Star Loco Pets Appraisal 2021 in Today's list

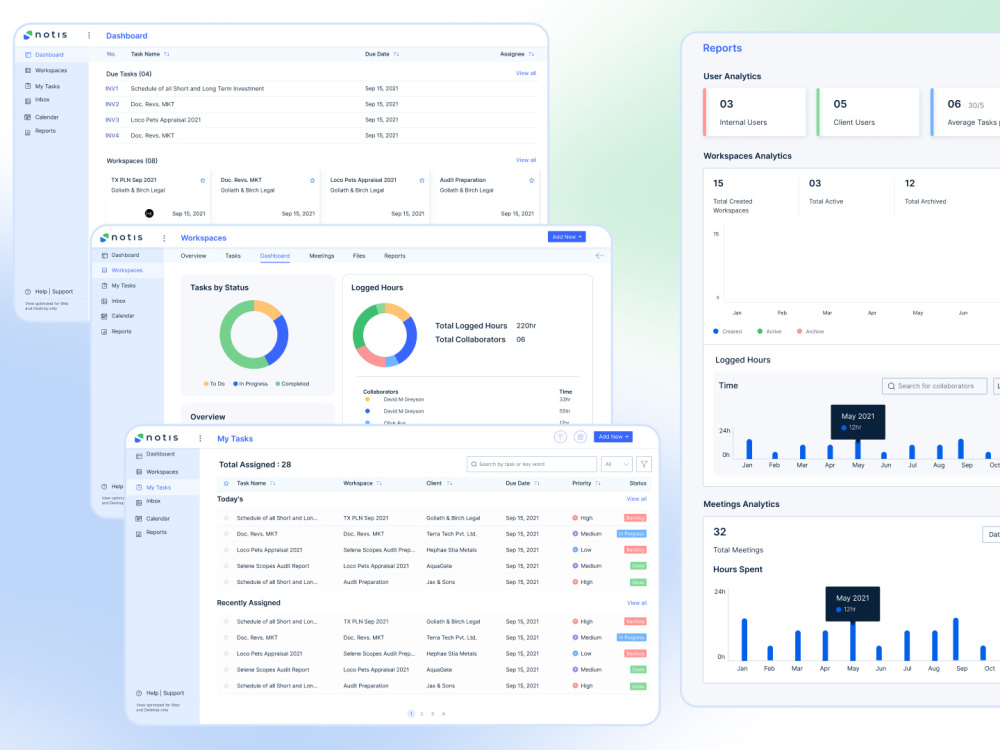coord(226,550)
